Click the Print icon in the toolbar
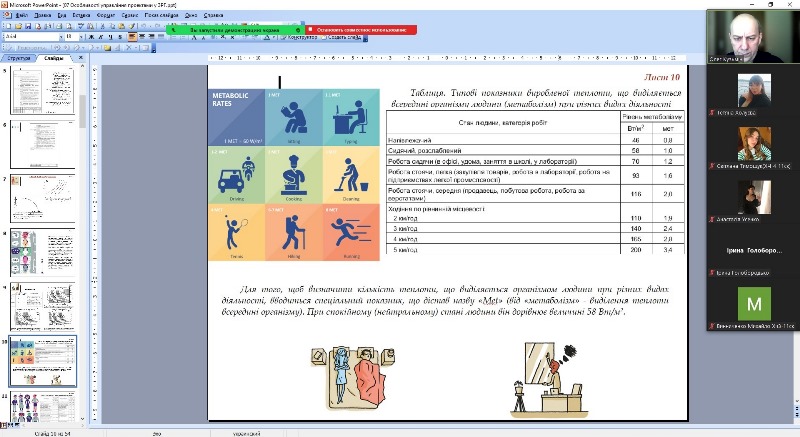Viewport: 800px width, 437px height. [59, 26]
